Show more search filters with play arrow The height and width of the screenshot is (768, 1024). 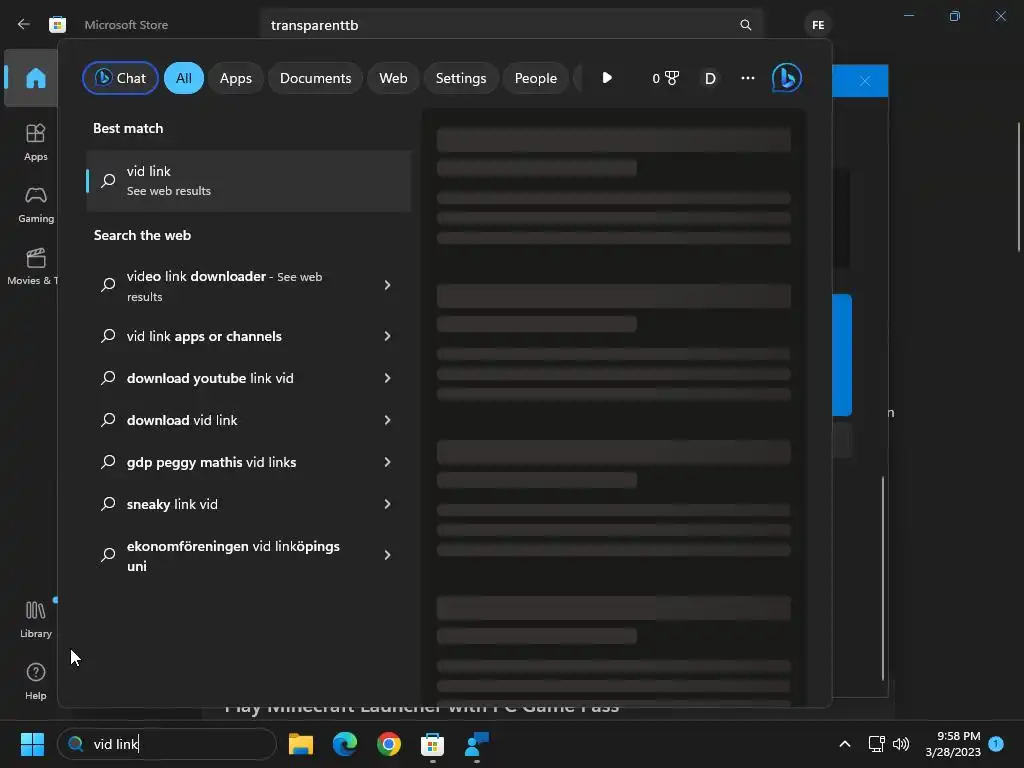[x=607, y=78]
